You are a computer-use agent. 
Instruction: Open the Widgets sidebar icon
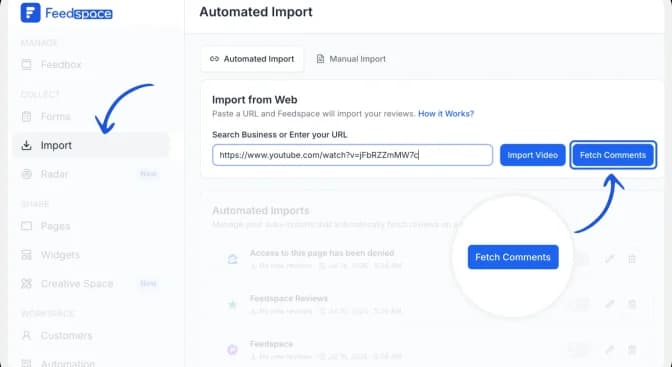27,255
